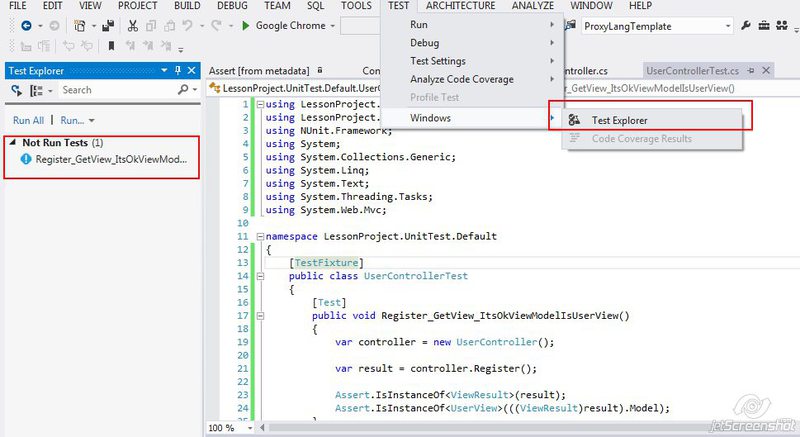The width and height of the screenshot is (800, 437).
Task: Open the ANALYZE menu
Action: point(533,6)
